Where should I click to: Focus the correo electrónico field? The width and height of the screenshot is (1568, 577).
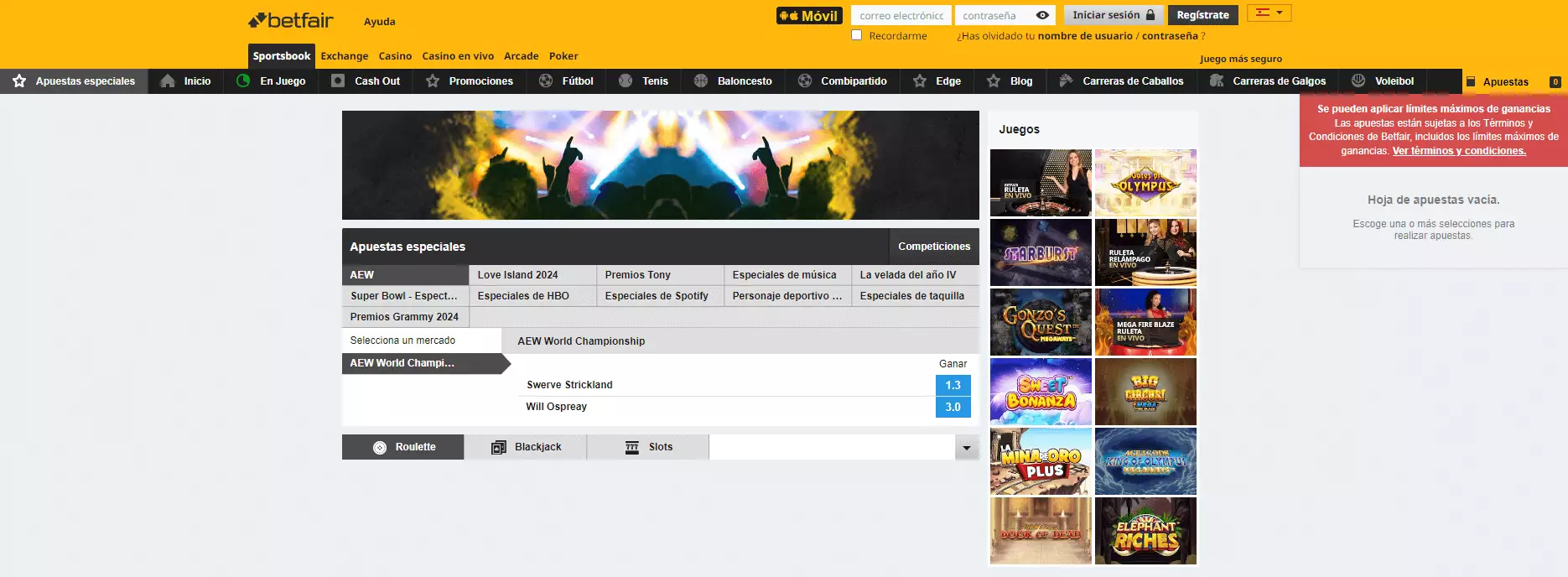coord(901,15)
